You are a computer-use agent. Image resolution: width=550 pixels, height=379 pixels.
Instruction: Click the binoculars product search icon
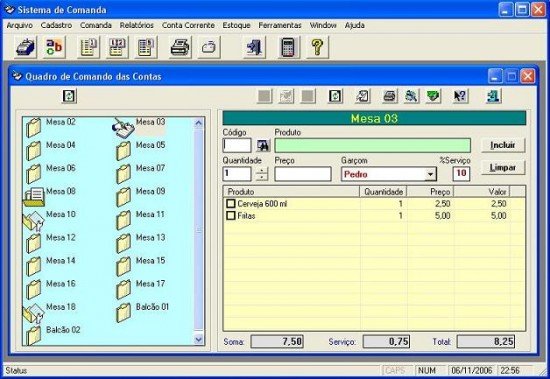point(263,145)
